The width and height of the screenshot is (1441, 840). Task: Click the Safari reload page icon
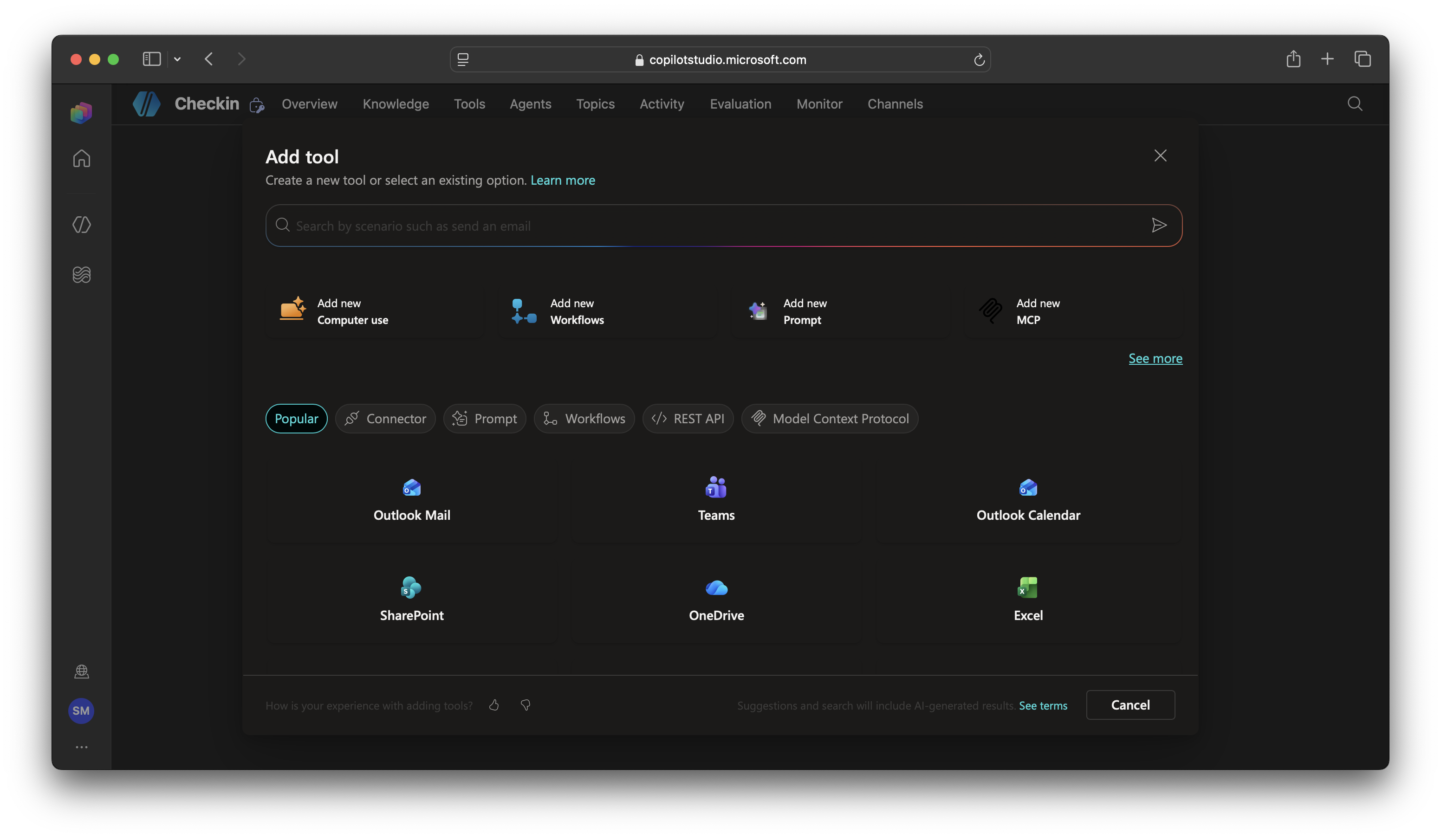(979, 59)
